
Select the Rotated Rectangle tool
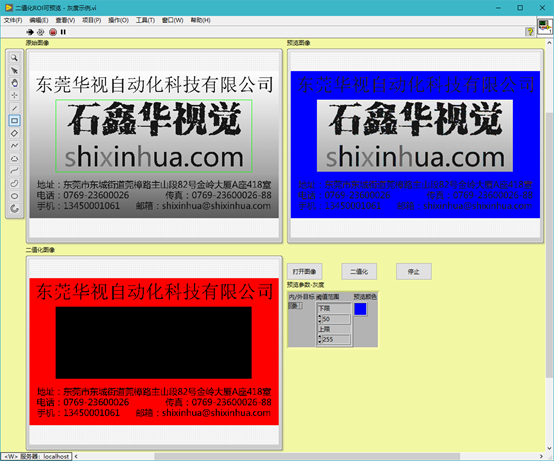[14, 133]
